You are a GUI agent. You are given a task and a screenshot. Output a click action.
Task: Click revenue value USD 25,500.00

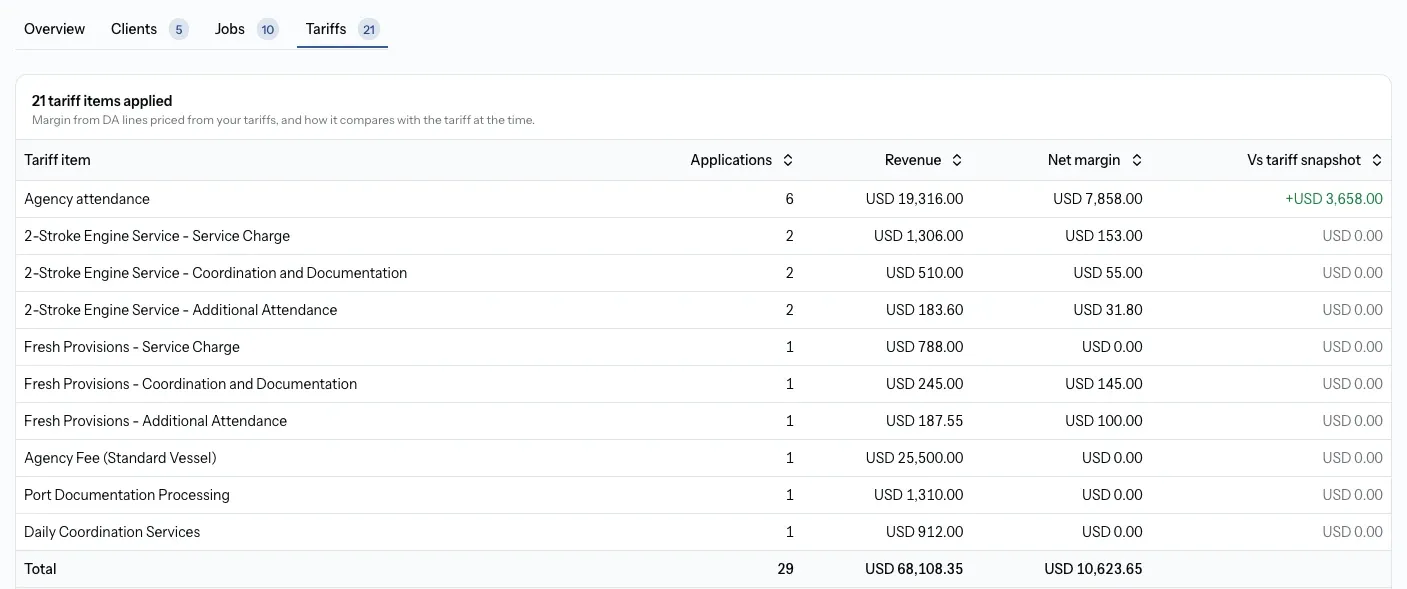click(914, 458)
